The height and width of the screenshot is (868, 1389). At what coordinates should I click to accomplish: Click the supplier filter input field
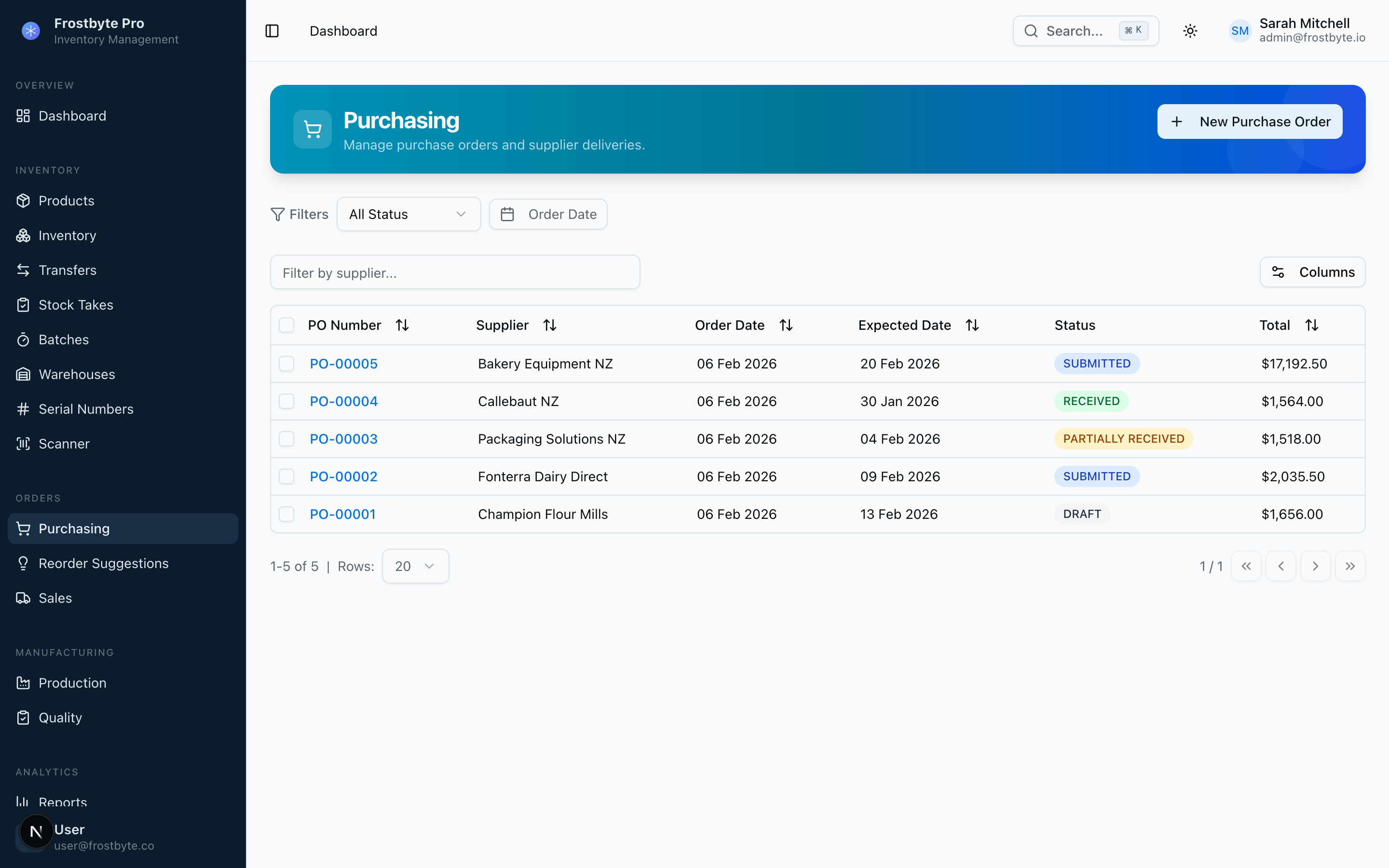(x=455, y=272)
